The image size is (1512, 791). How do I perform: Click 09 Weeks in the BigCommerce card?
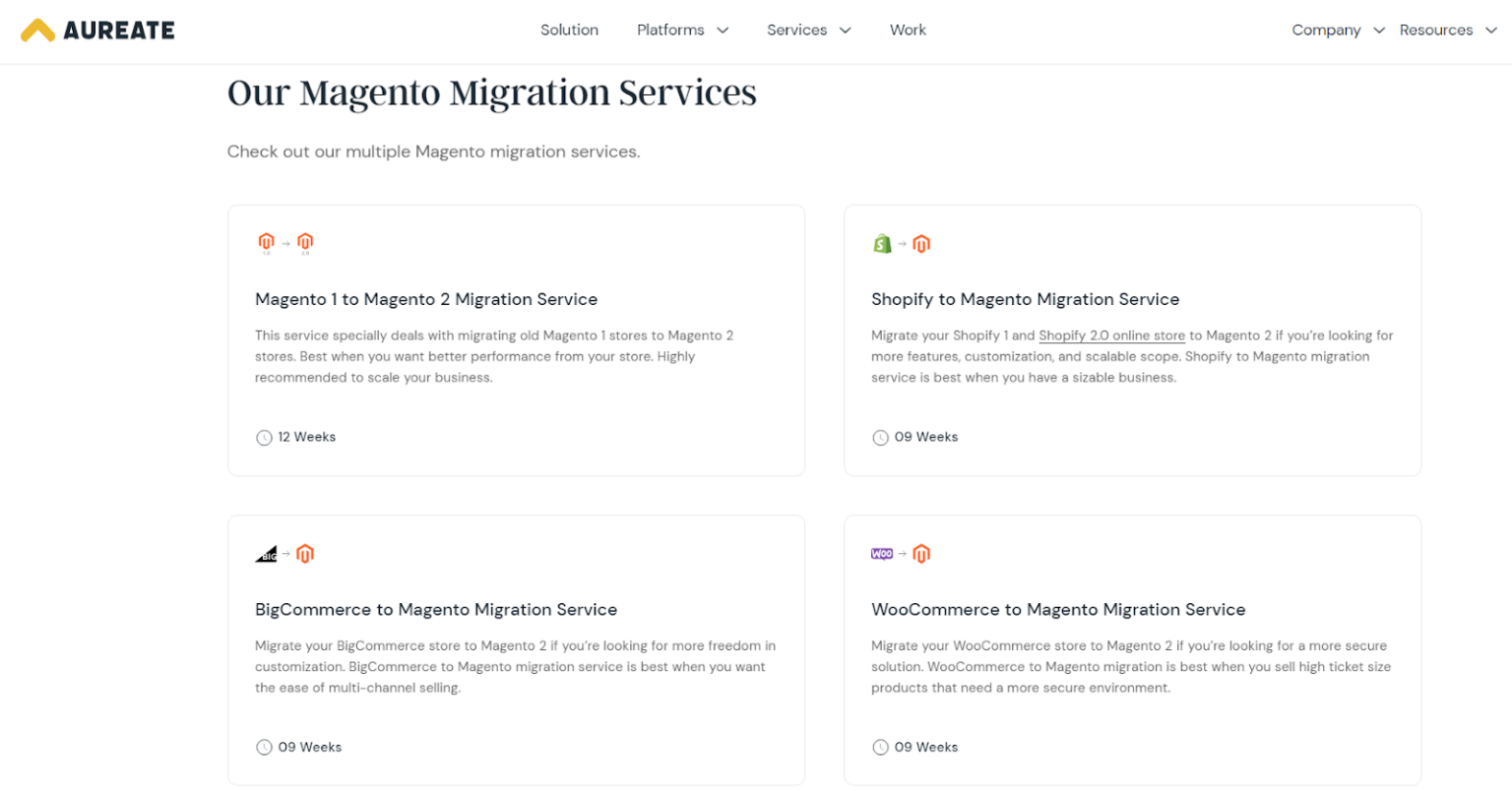309,748
